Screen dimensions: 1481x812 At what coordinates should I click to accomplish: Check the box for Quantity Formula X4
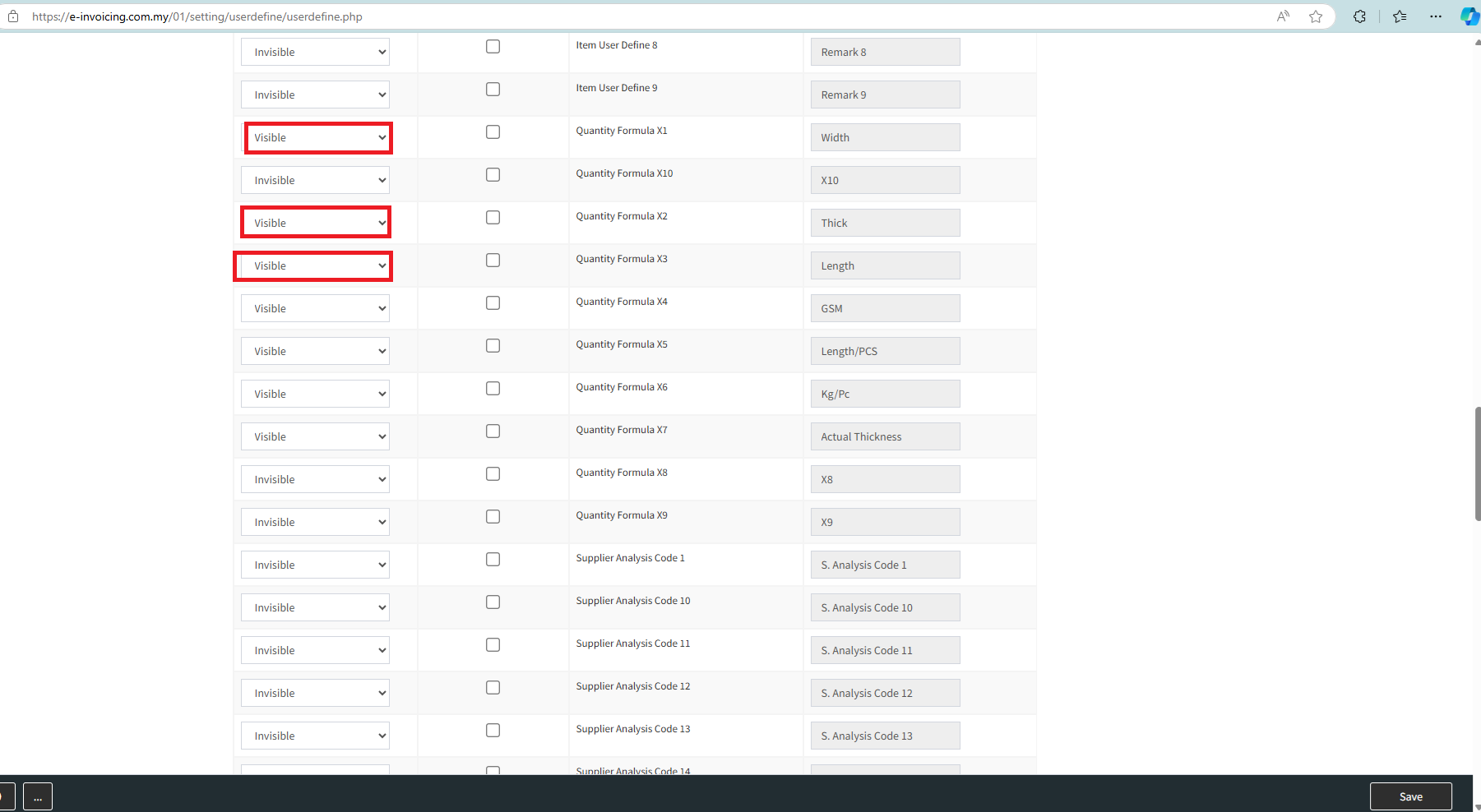pyautogui.click(x=493, y=303)
